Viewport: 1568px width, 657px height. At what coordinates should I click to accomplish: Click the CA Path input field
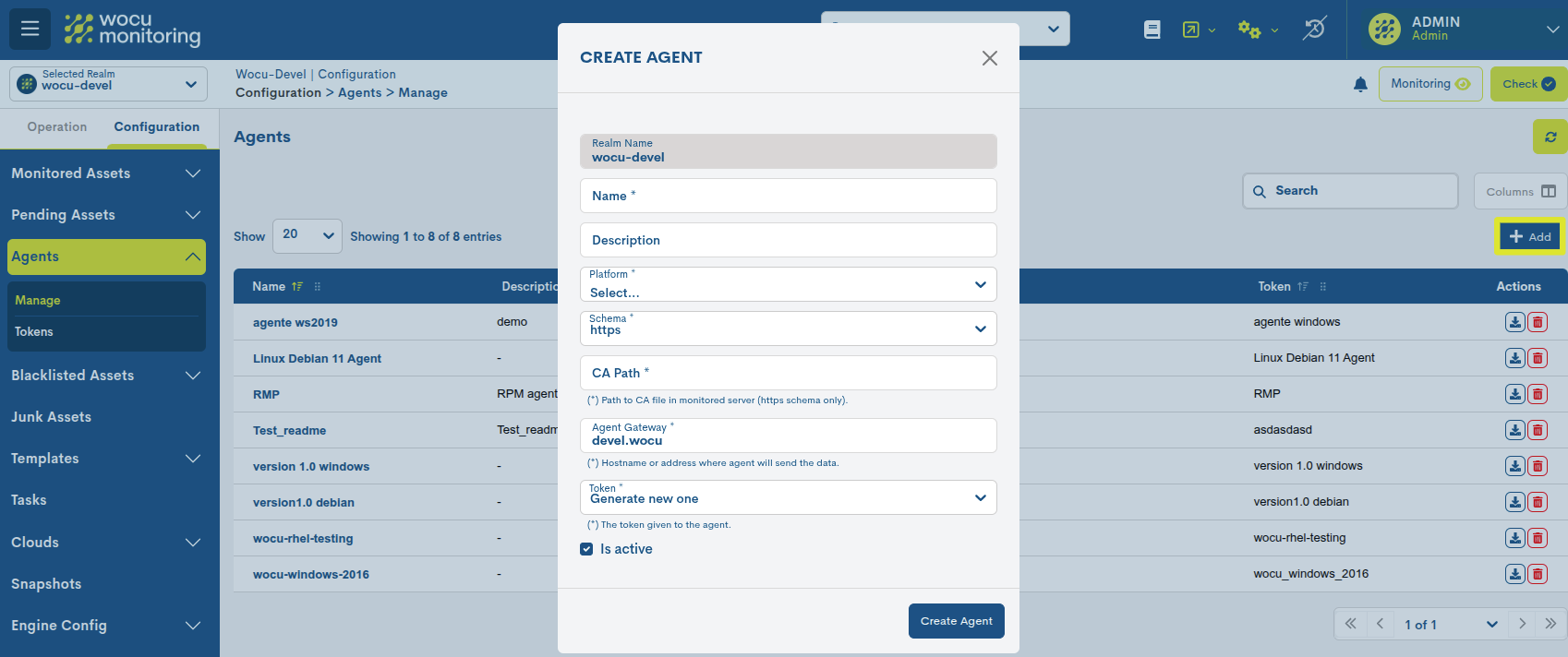[788, 373]
